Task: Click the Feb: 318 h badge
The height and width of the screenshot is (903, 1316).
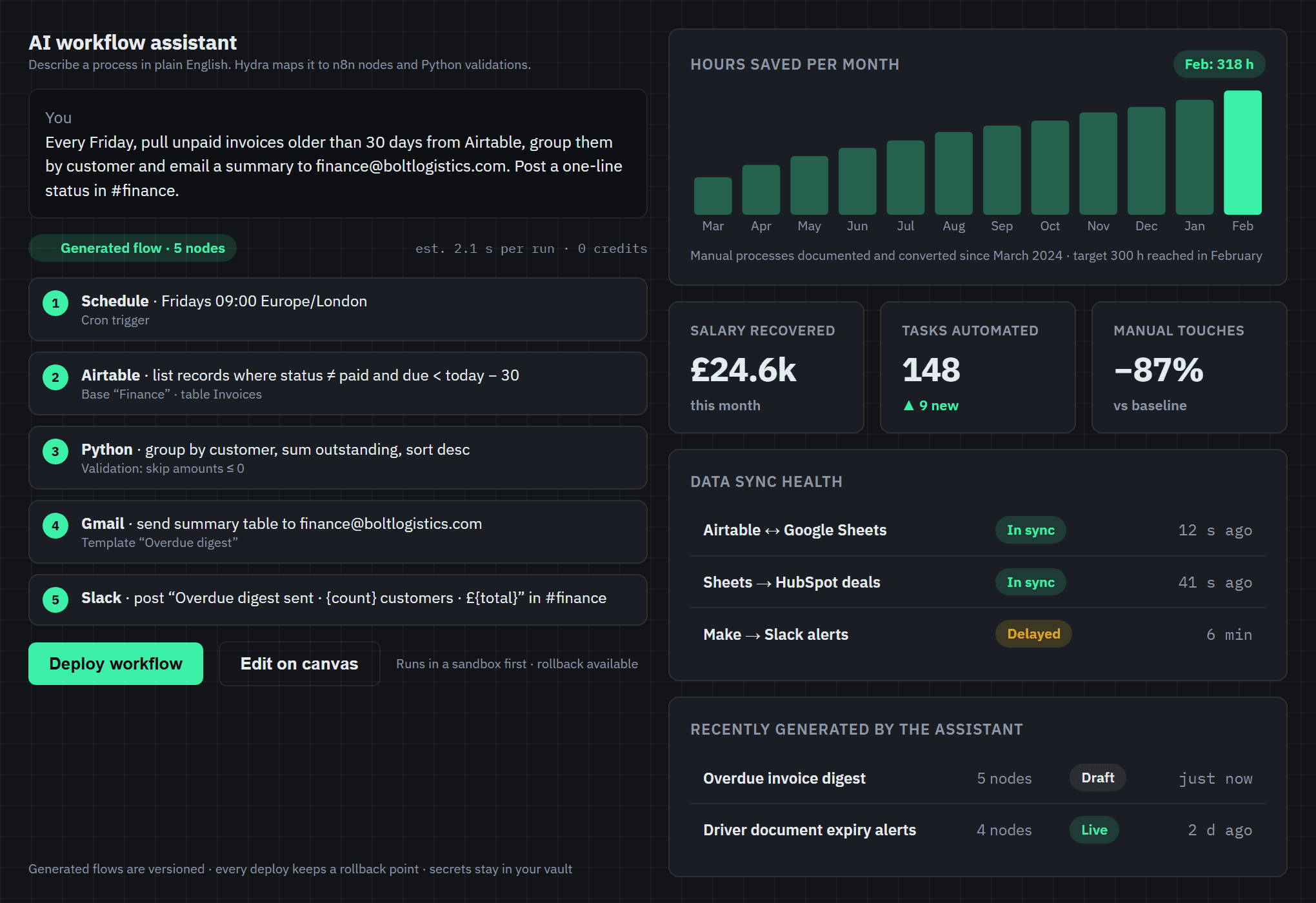Action: (1219, 64)
